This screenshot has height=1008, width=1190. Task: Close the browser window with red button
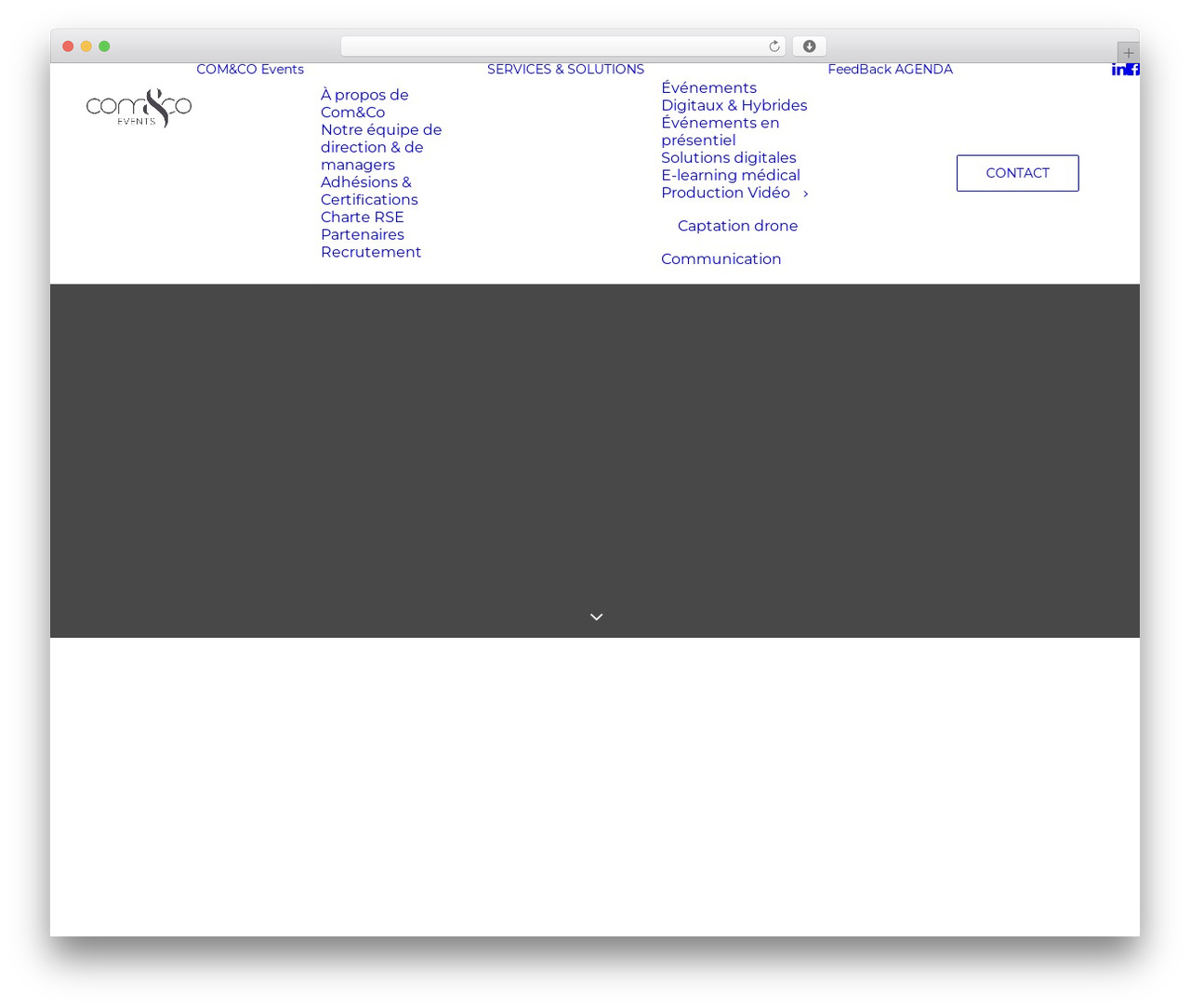point(68,46)
